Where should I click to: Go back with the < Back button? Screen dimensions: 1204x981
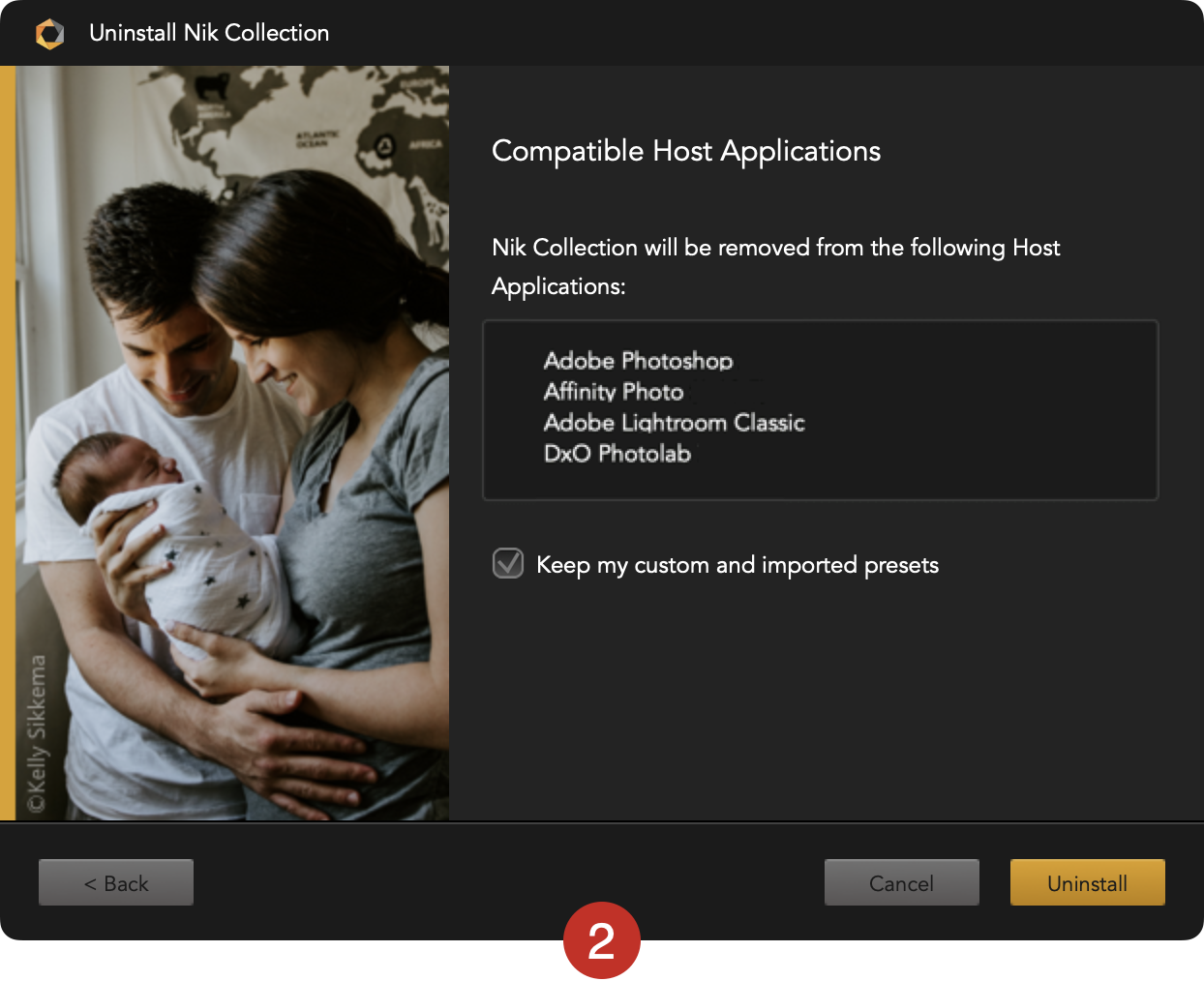click(116, 882)
